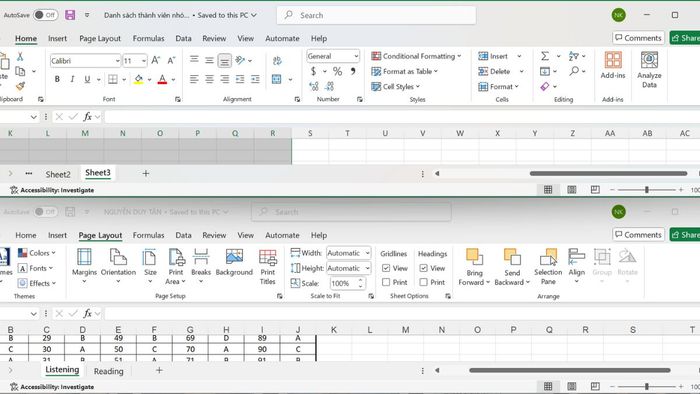Image resolution: width=700 pixels, height=394 pixels.
Task: Open the Selection Pane
Action: pyautogui.click(x=548, y=267)
